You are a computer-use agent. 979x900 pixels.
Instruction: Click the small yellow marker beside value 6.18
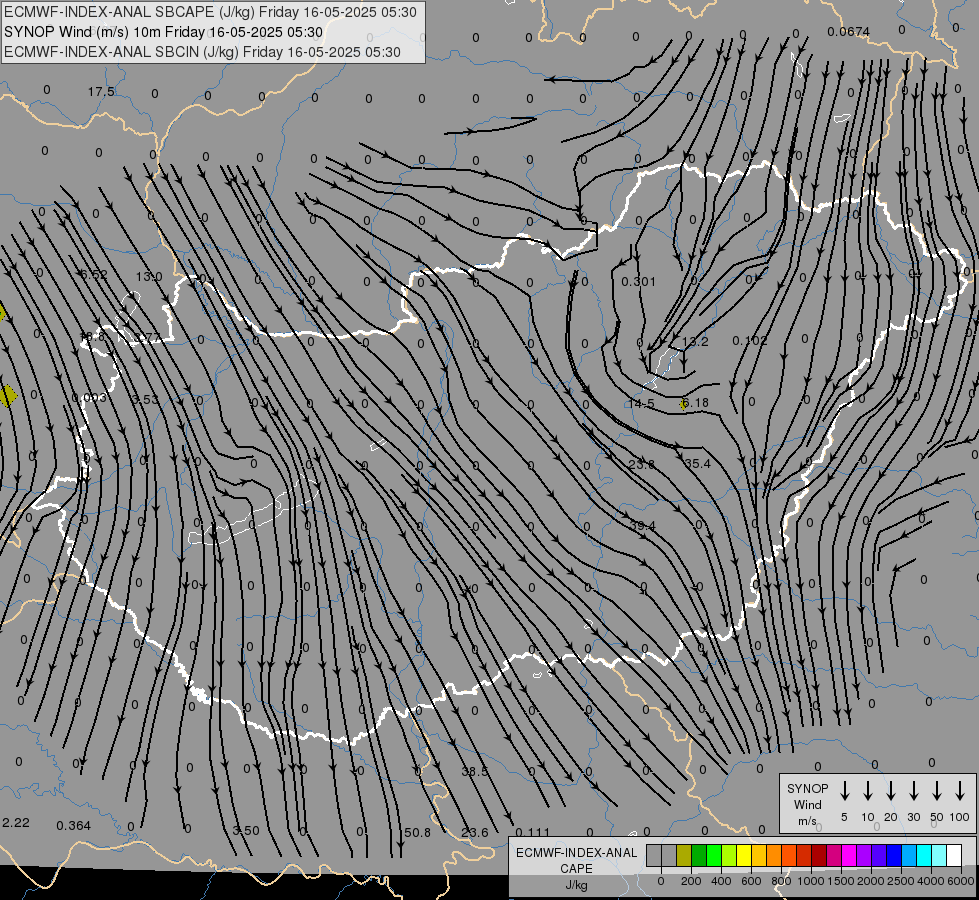683,405
